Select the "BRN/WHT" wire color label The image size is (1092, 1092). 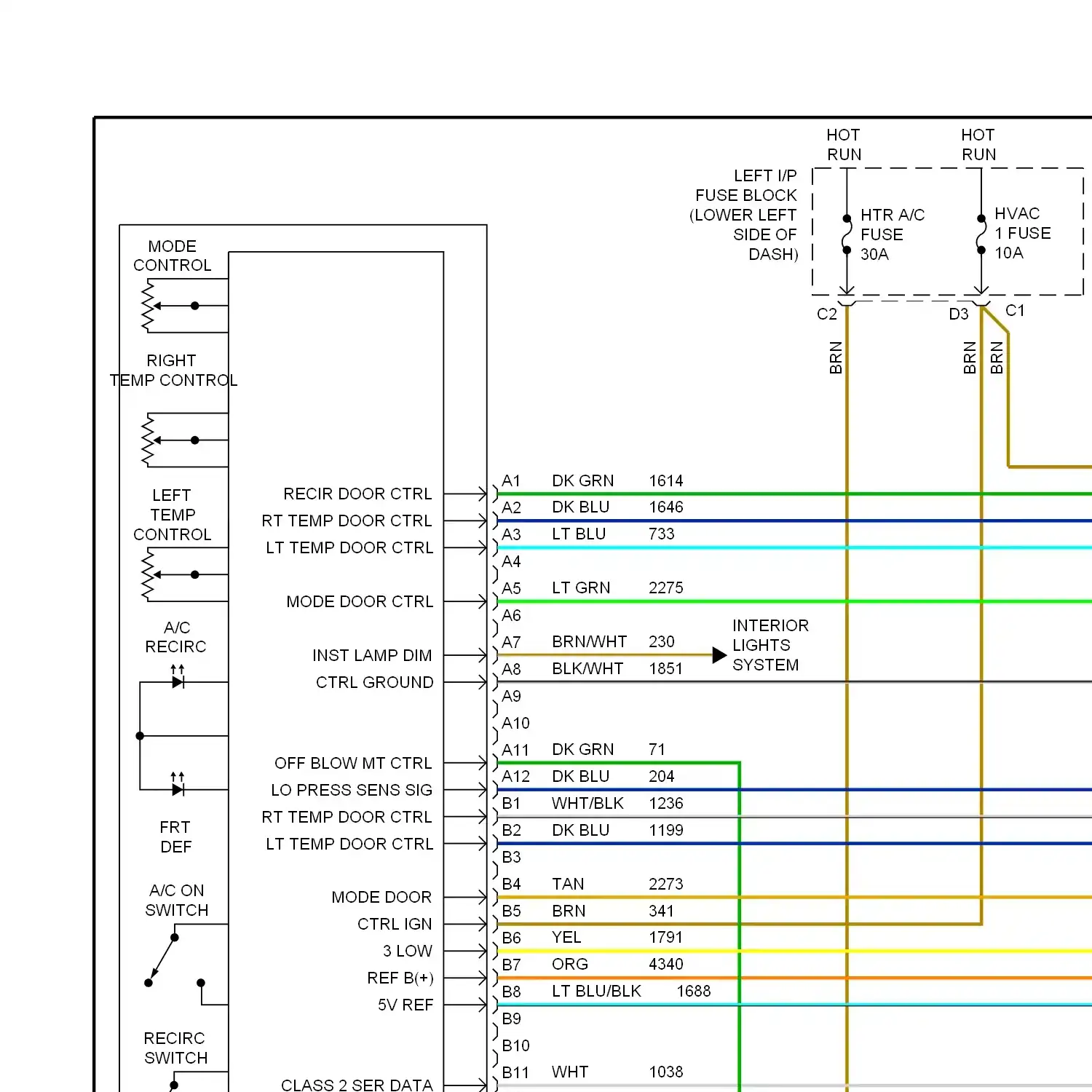(x=589, y=641)
